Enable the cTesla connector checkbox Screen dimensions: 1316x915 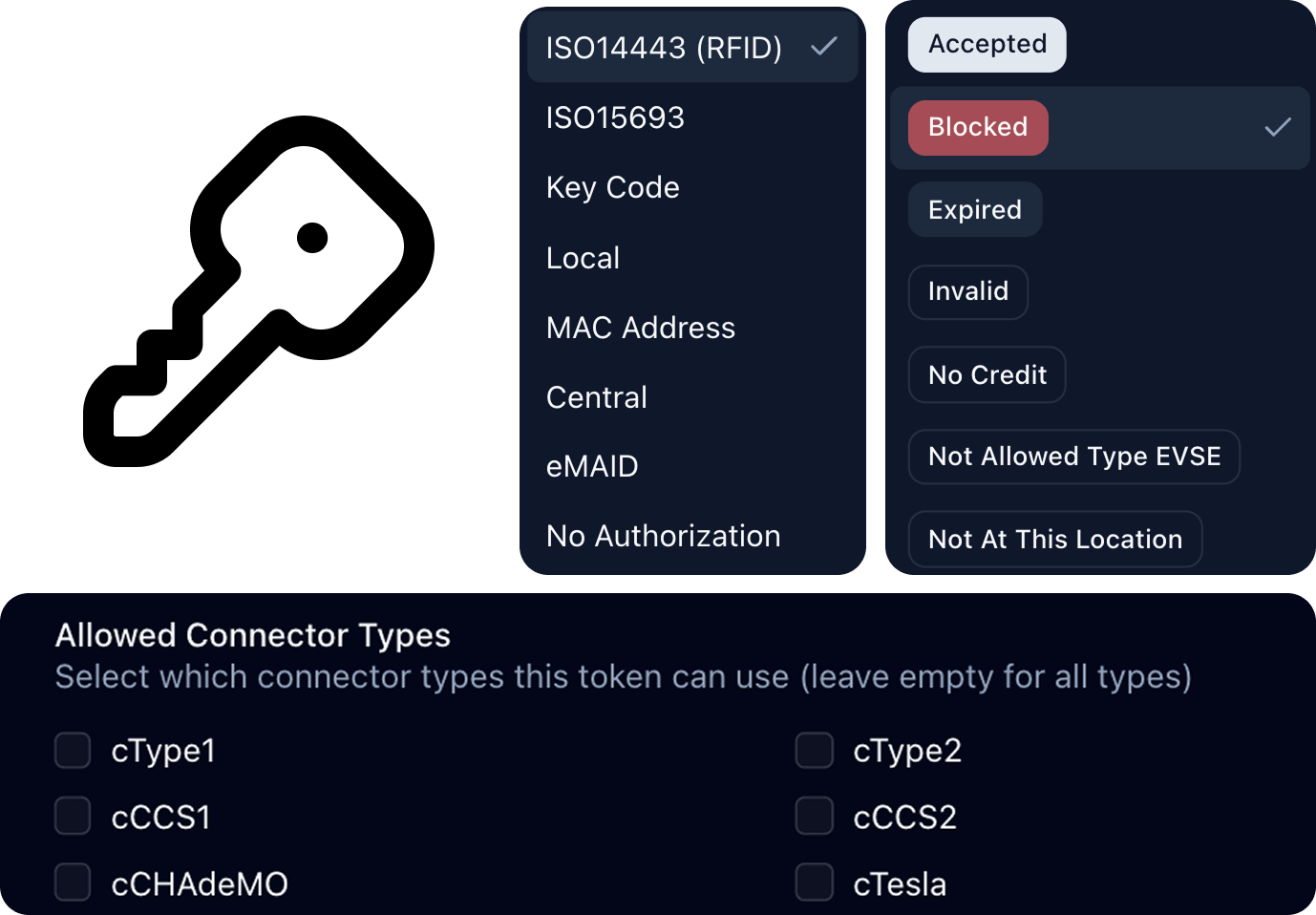[x=815, y=883]
